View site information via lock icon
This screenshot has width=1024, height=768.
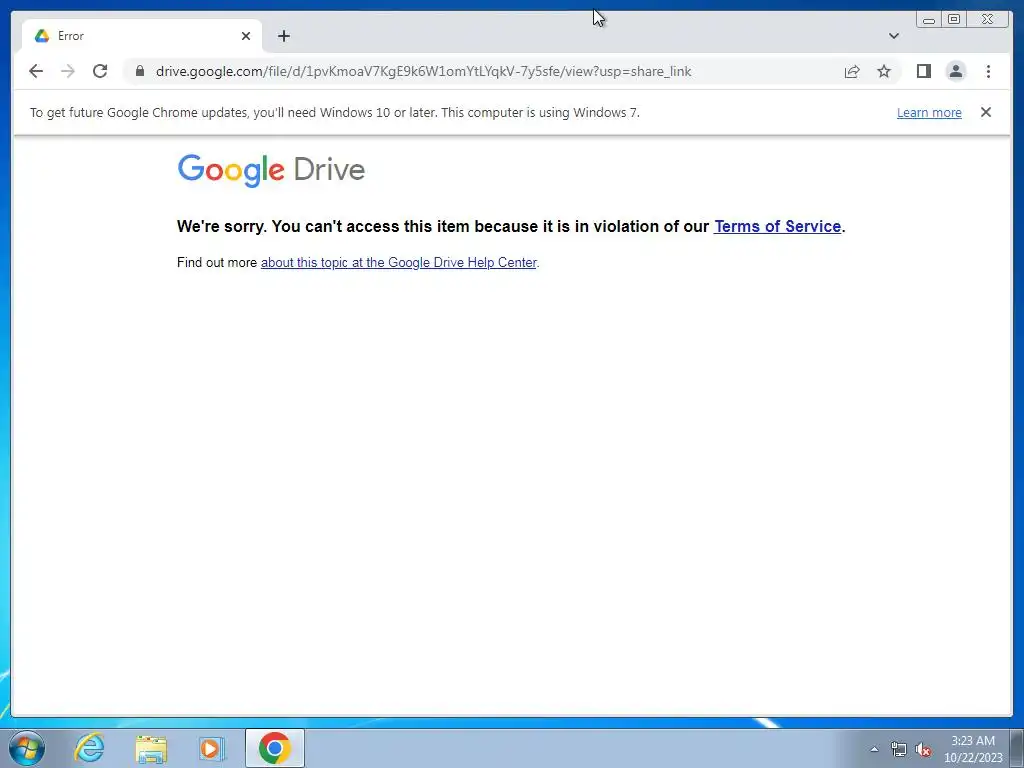tap(140, 71)
